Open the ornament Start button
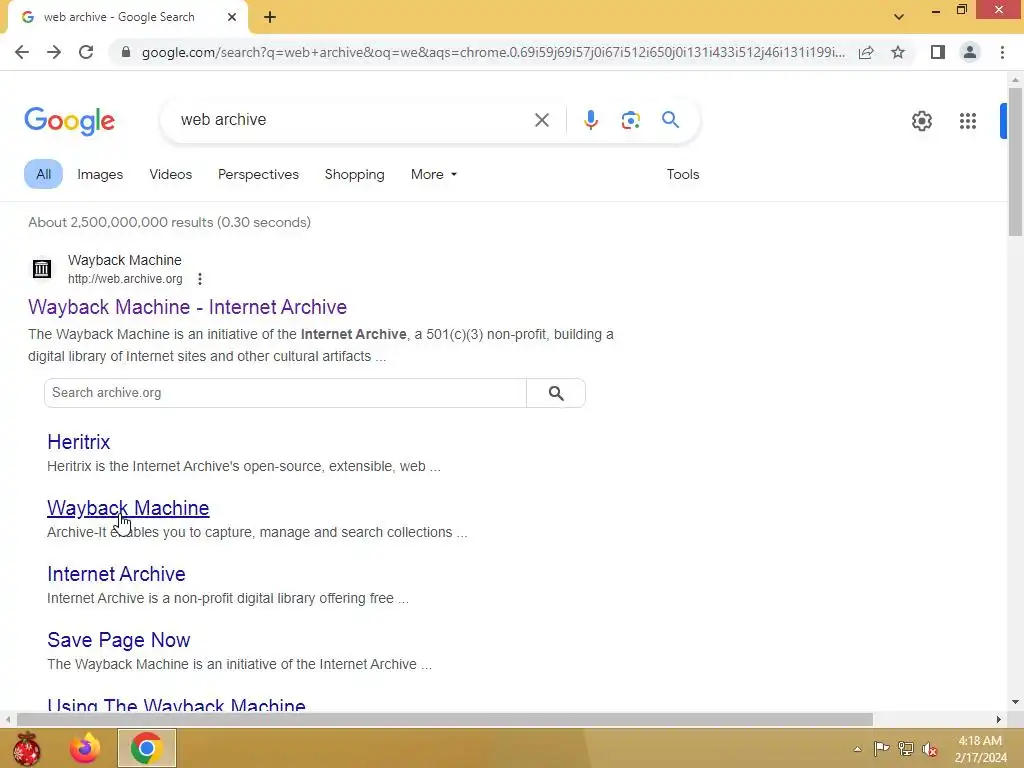The height and width of the screenshot is (768, 1024). tap(26, 748)
